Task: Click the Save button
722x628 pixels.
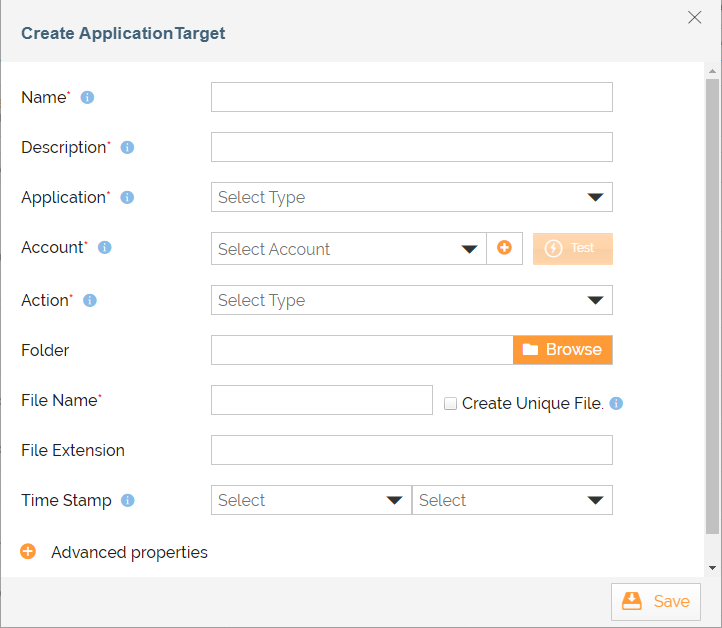Action: click(x=656, y=602)
